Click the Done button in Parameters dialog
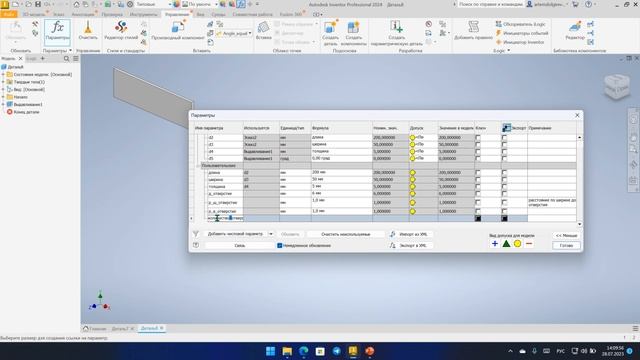Viewport: 640px width, 360px height. click(566, 246)
